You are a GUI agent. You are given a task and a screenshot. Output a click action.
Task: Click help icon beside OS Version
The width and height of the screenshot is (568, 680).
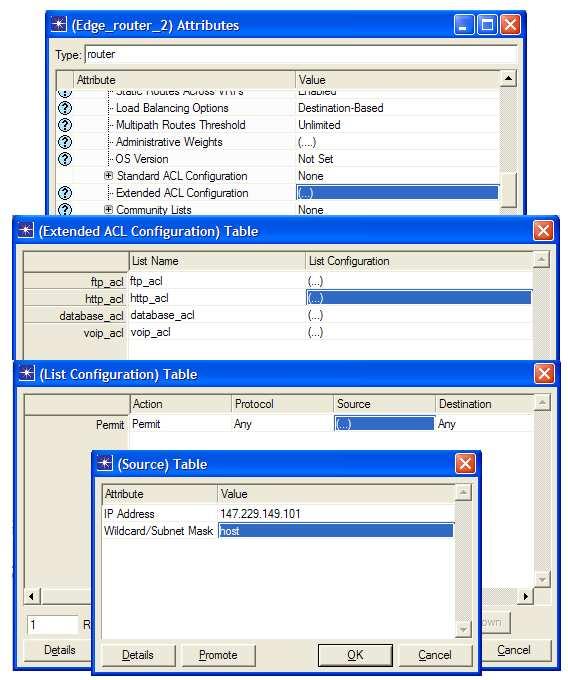click(65, 159)
